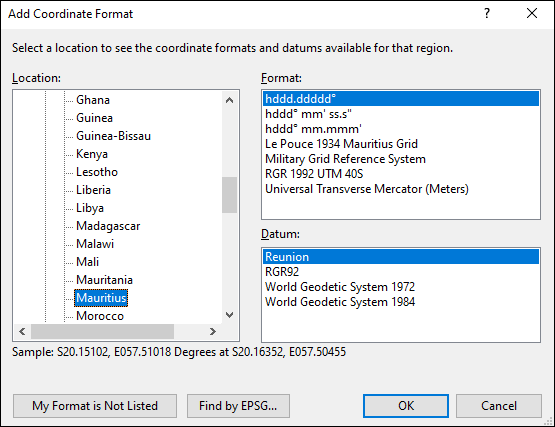Select the Reunion datum

401,257
